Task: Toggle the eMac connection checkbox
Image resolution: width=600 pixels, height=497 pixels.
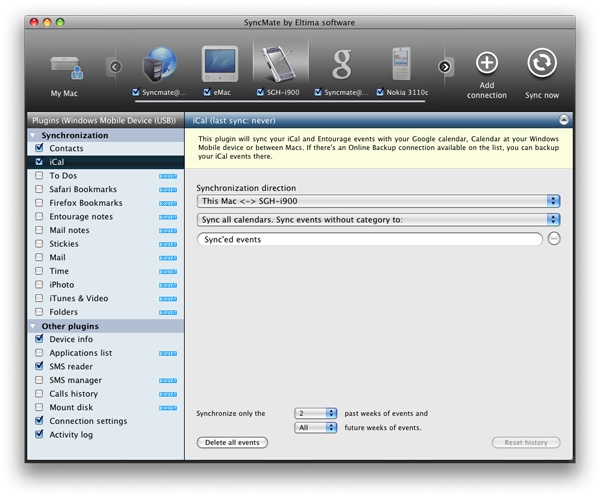Action: (x=207, y=92)
